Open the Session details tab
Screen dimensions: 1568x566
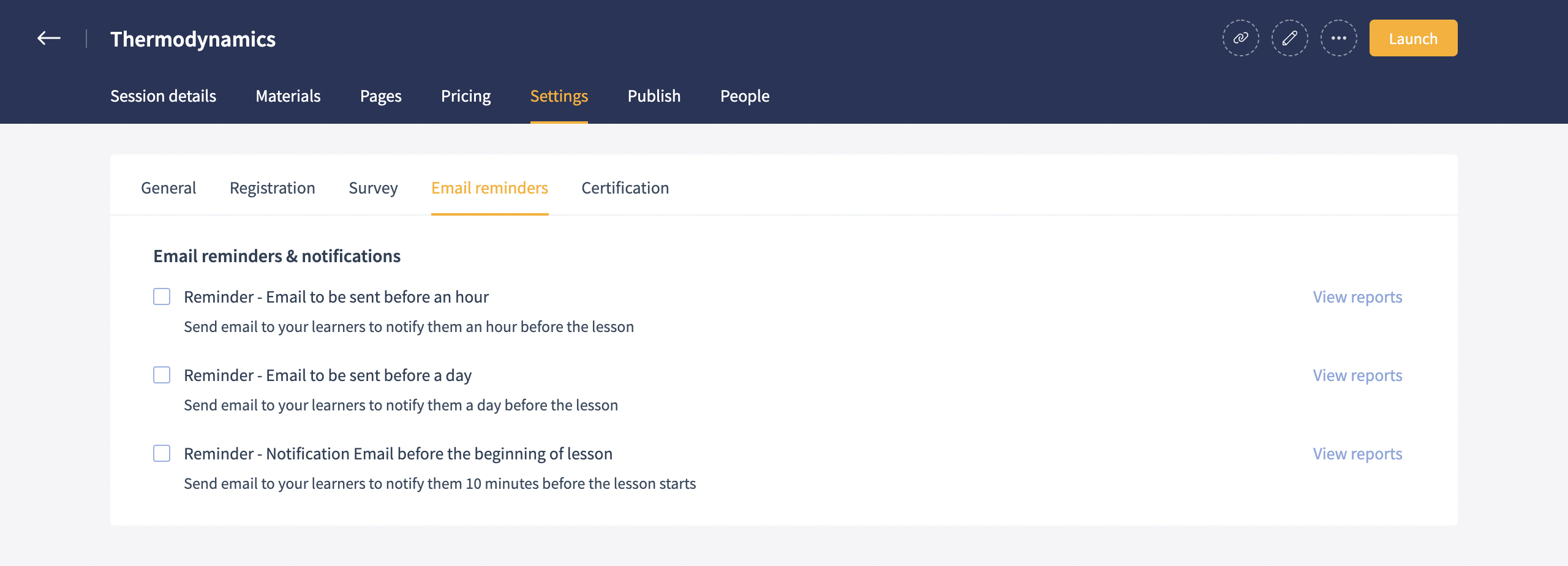pyautogui.click(x=163, y=96)
